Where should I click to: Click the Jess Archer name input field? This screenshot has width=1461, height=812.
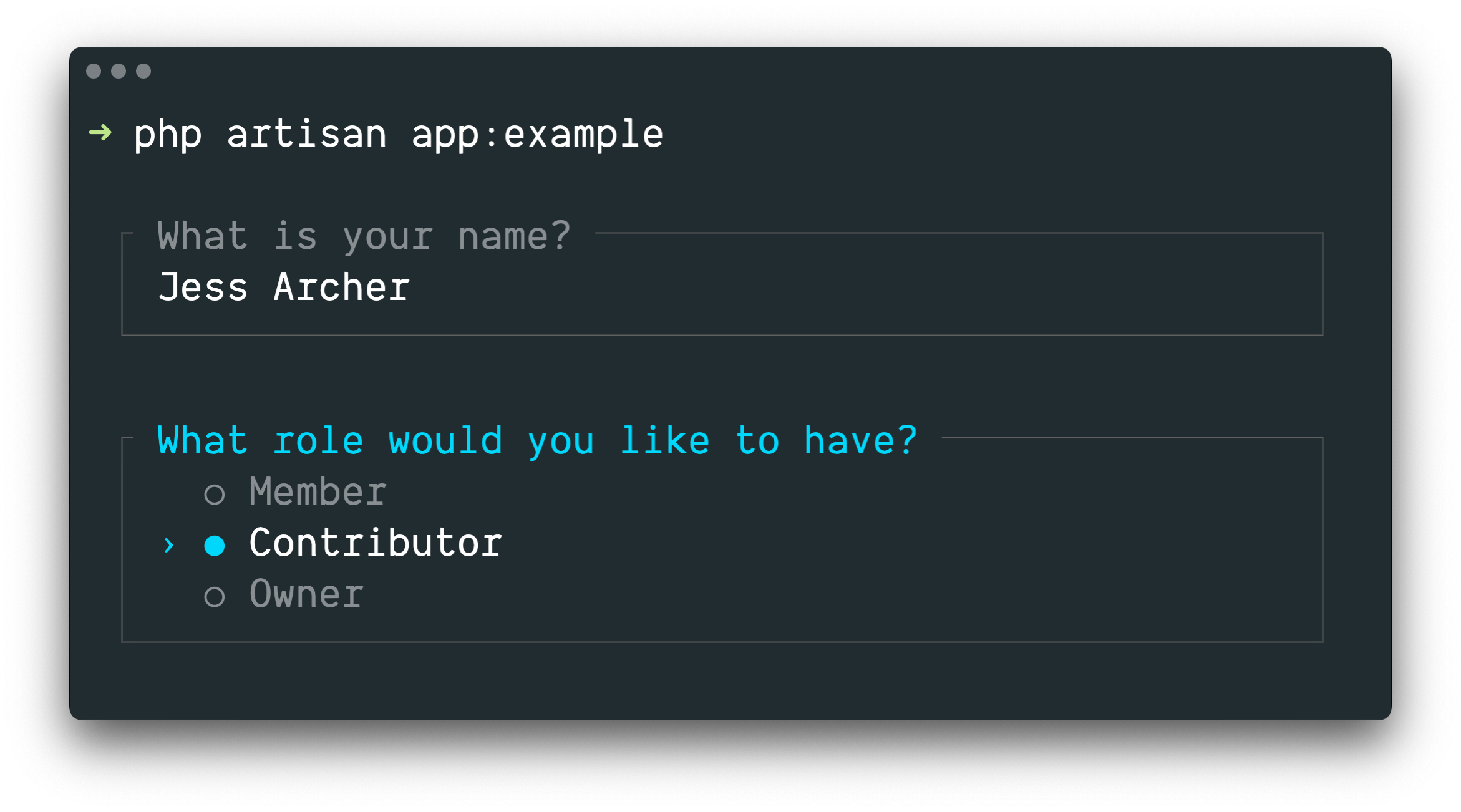click(282, 287)
